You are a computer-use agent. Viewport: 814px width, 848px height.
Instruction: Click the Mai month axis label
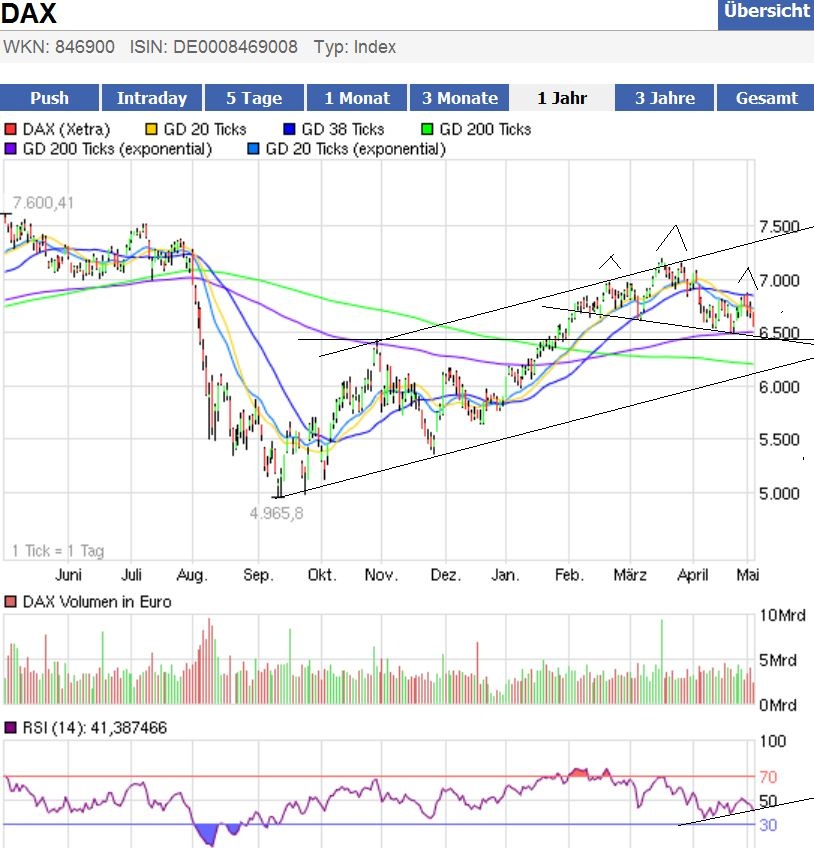pos(748,575)
